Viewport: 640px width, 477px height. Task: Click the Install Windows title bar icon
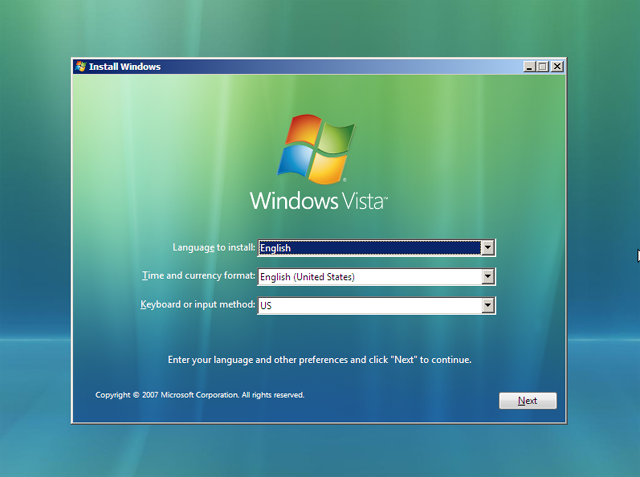80,67
